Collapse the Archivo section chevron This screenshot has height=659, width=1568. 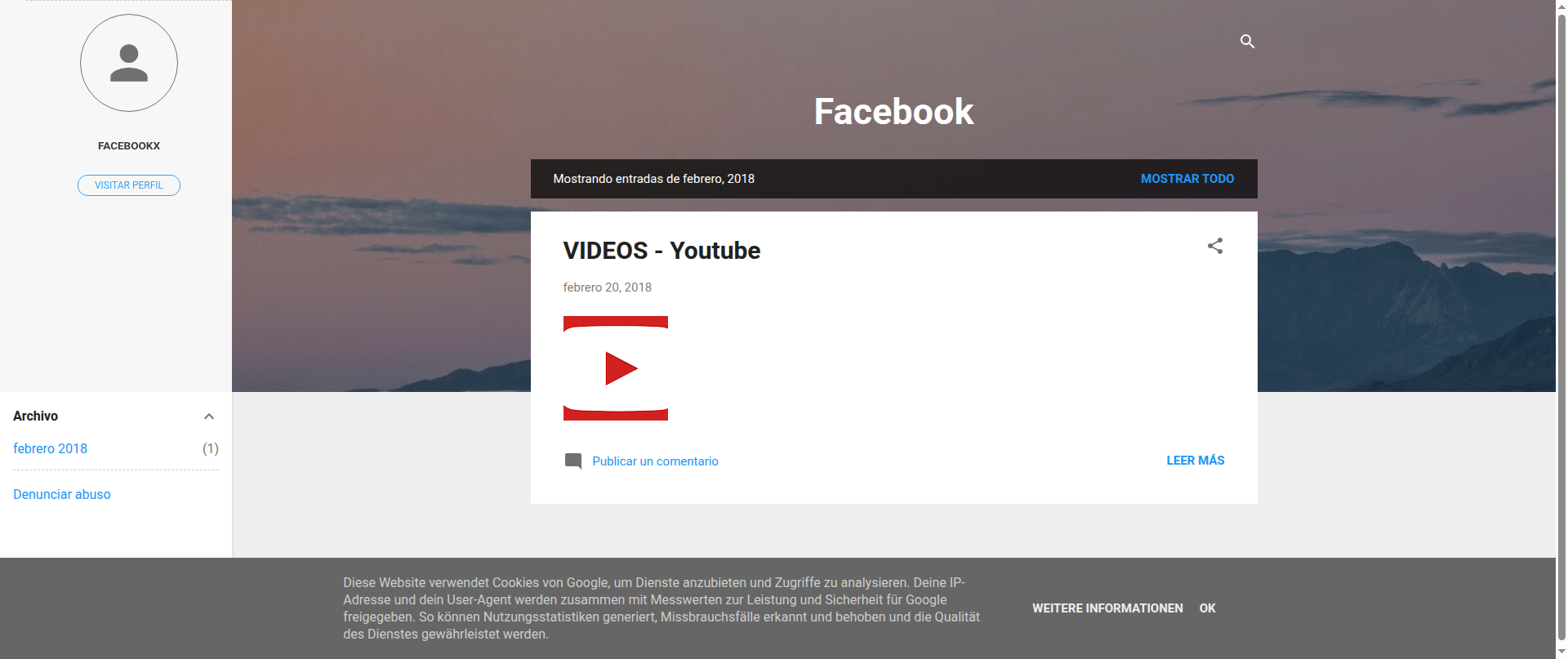coord(209,416)
